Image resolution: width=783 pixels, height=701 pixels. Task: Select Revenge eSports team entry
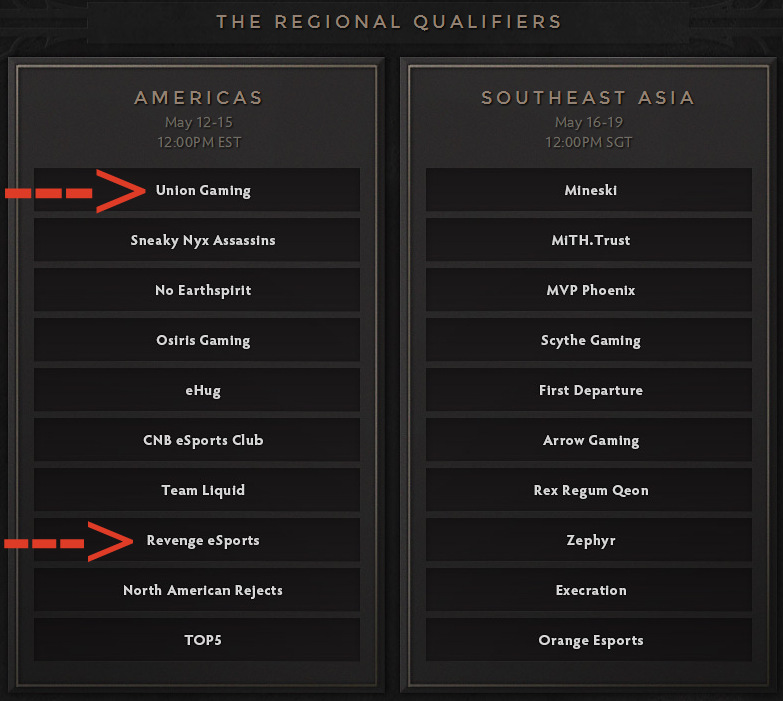point(203,540)
